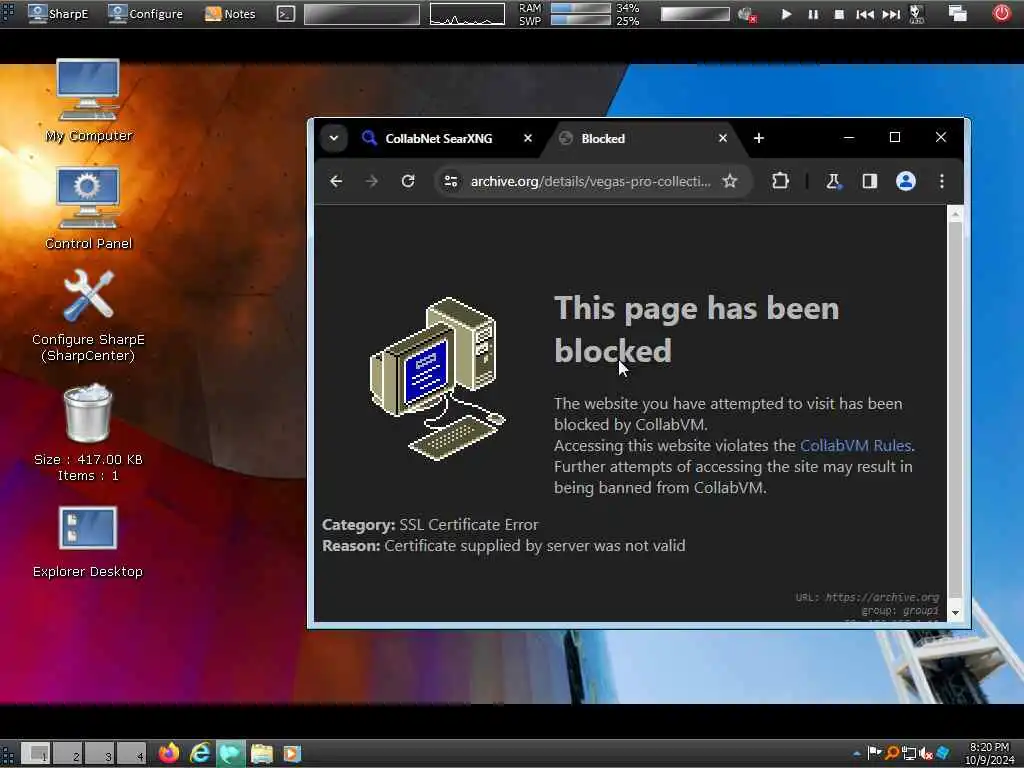The height and width of the screenshot is (768, 1024).
Task: Open the CollabVM Rules link
Action: pos(855,445)
